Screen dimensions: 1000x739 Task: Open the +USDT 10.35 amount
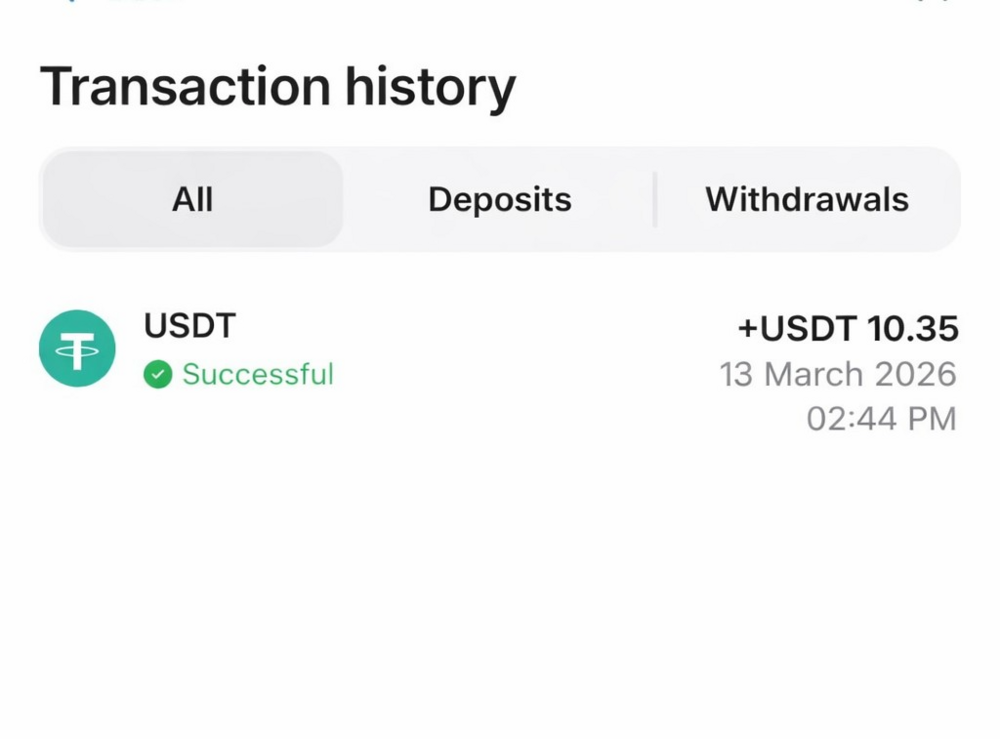(847, 328)
